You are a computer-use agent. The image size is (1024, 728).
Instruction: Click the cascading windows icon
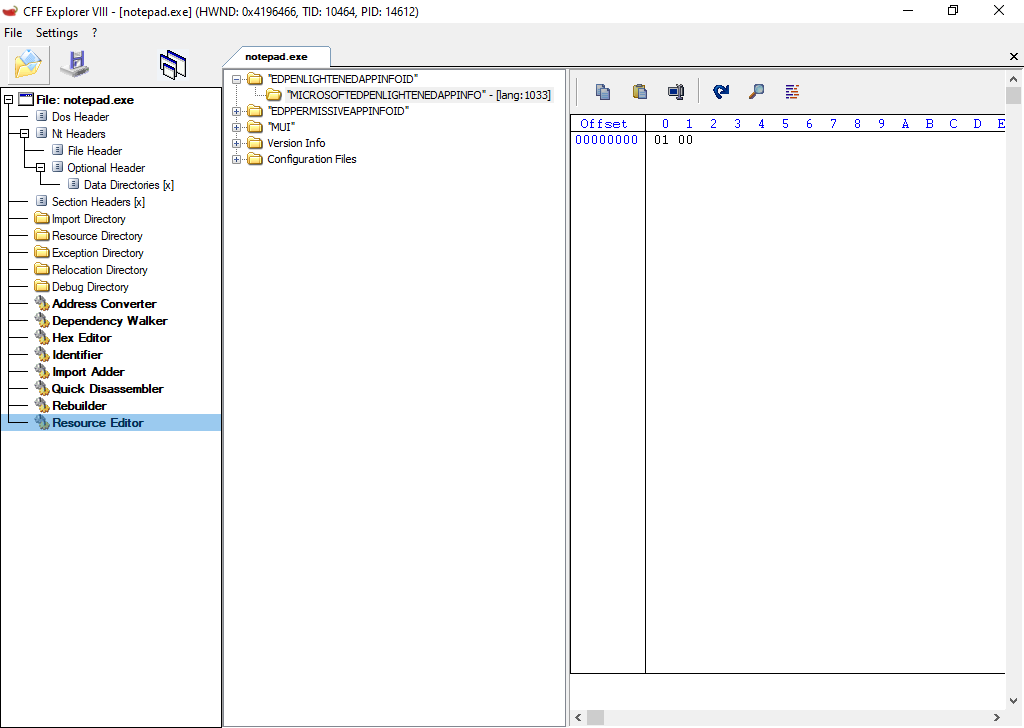coord(172,65)
